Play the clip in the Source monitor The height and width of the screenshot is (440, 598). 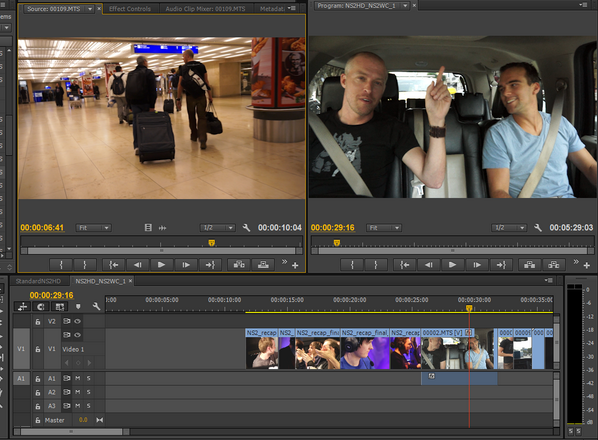click(x=161, y=265)
